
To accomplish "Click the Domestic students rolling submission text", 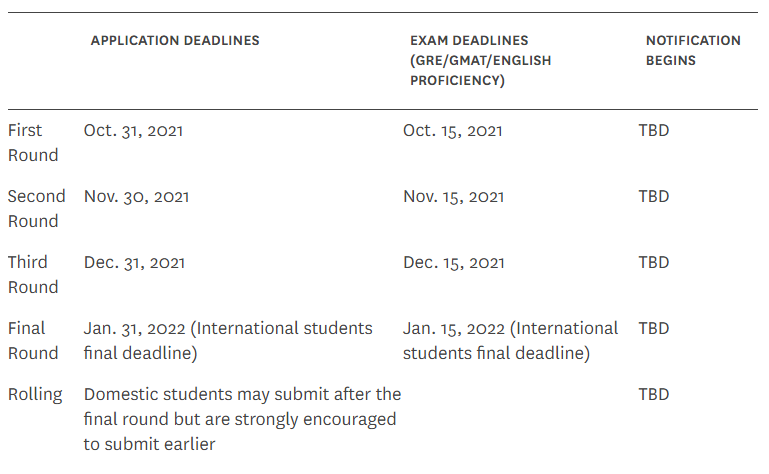I will tap(242, 419).
